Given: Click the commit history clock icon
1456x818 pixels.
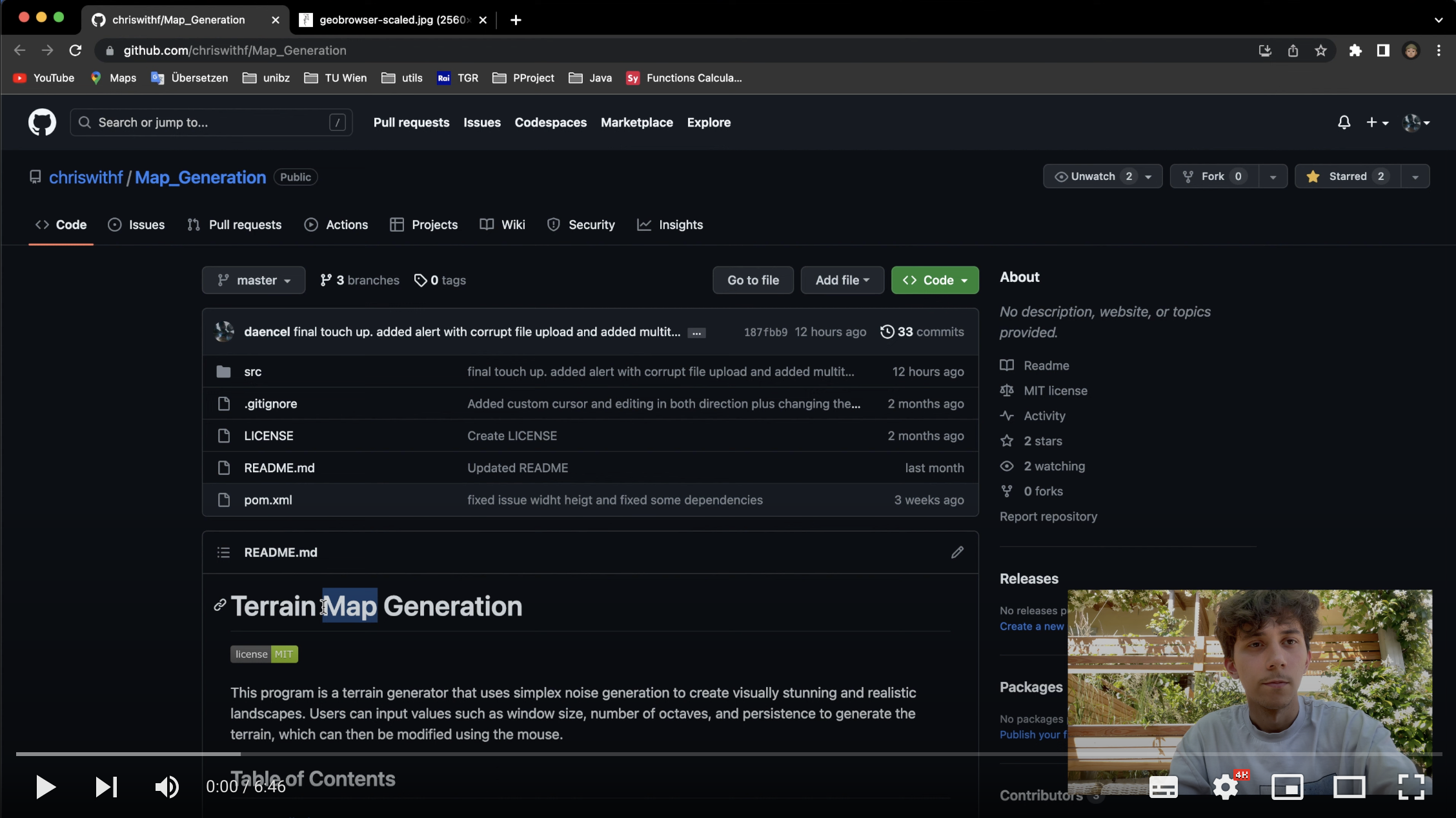Looking at the screenshot, I should tap(884, 330).
